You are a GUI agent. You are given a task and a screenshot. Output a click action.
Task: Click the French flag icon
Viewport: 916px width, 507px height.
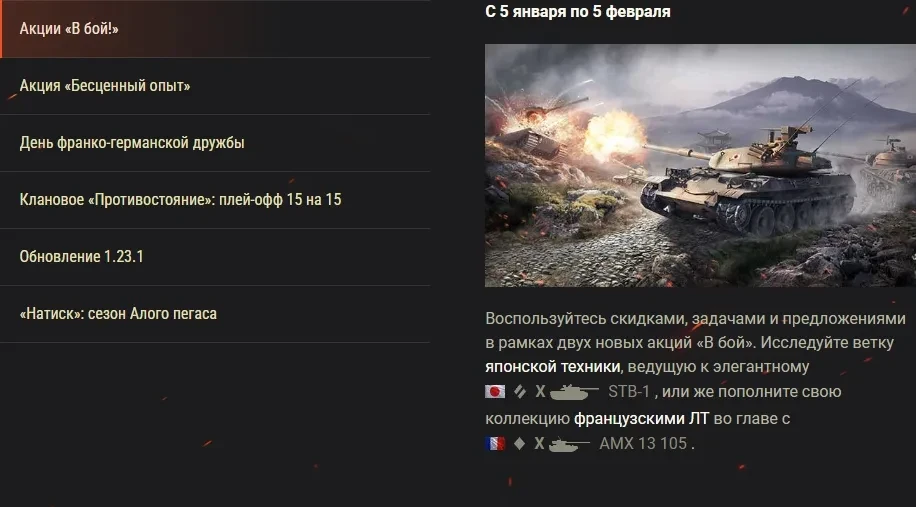[x=495, y=443]
